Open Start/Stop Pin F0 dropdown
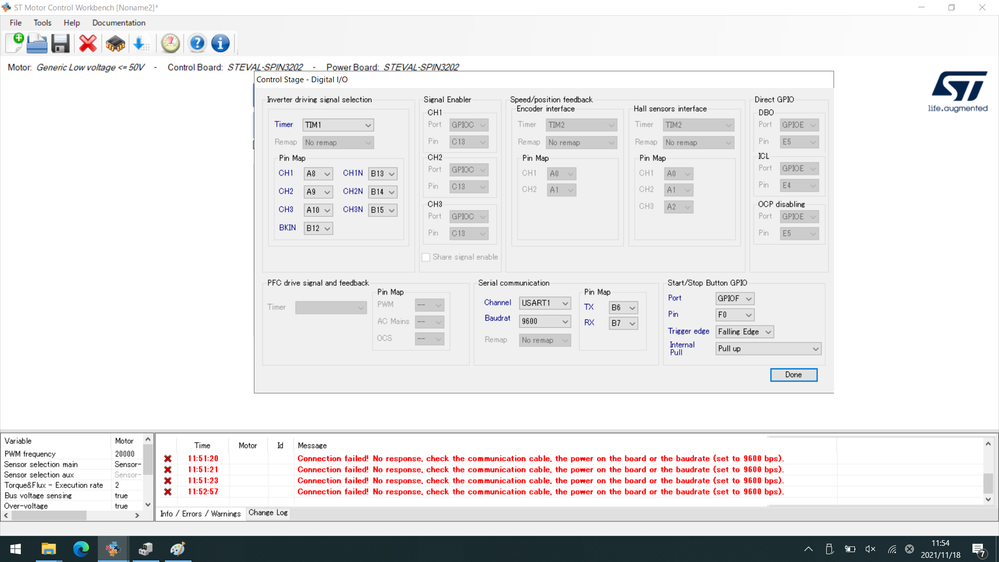The image size is (999, 562). point(735,315)
